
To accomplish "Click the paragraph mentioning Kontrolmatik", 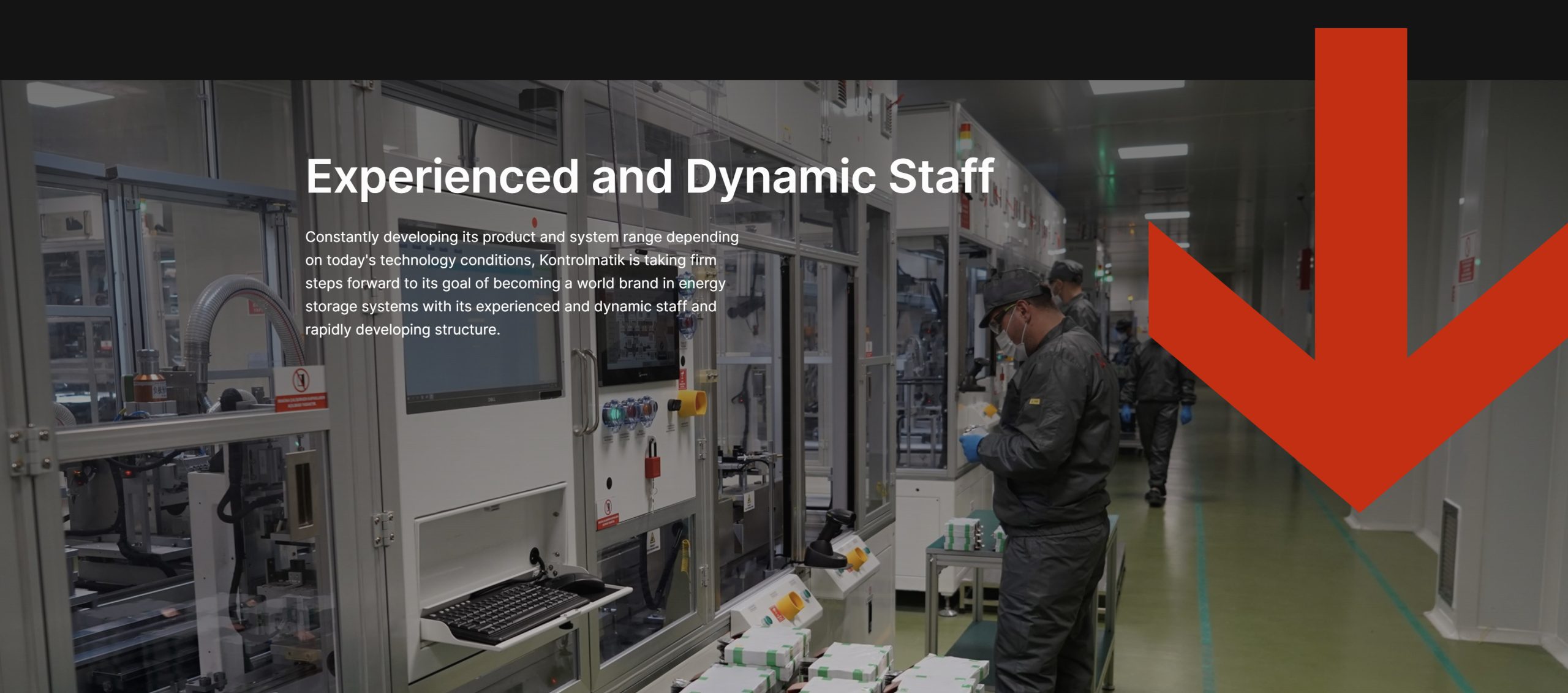I will tap(521, 283).
